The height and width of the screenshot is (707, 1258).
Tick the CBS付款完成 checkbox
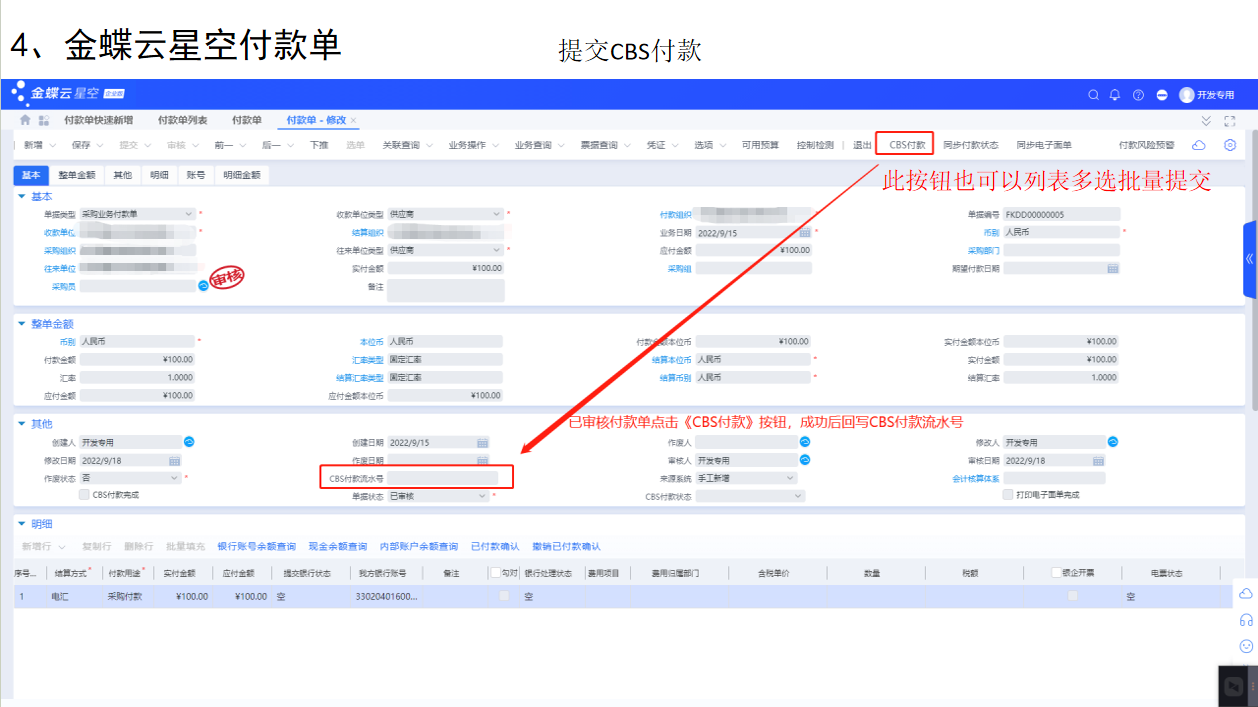point(83,495)
